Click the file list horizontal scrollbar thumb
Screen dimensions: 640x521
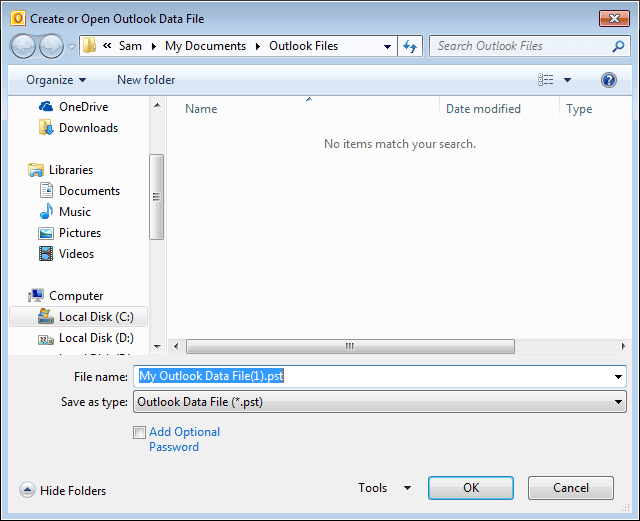pyautogui.click(x=350, y=347)
